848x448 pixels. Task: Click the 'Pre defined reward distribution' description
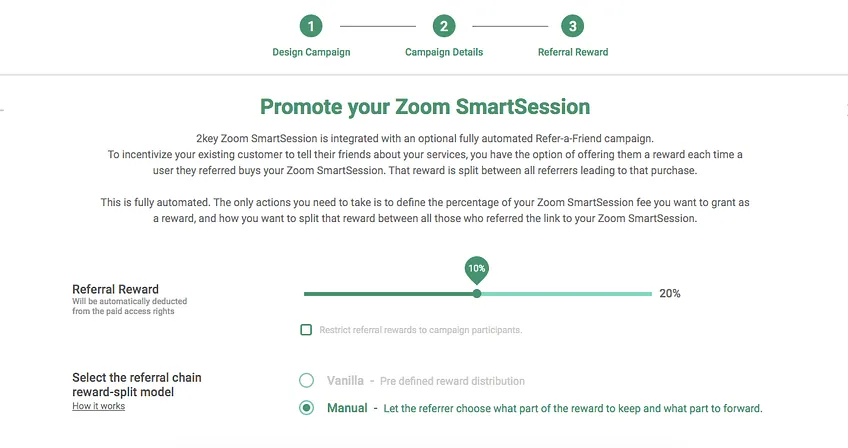click(452, 381)
